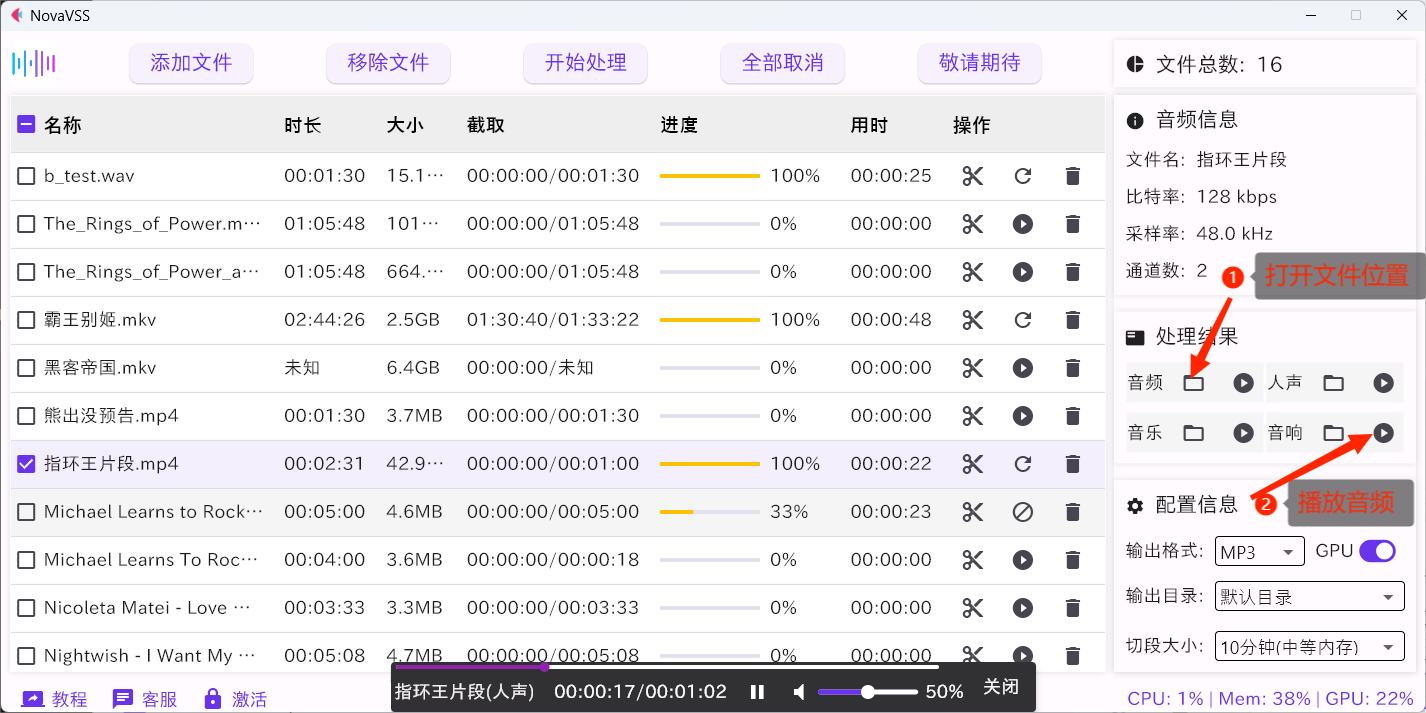
Task: Adjust the playback volume slider
Action: click(x=868, y=691)
